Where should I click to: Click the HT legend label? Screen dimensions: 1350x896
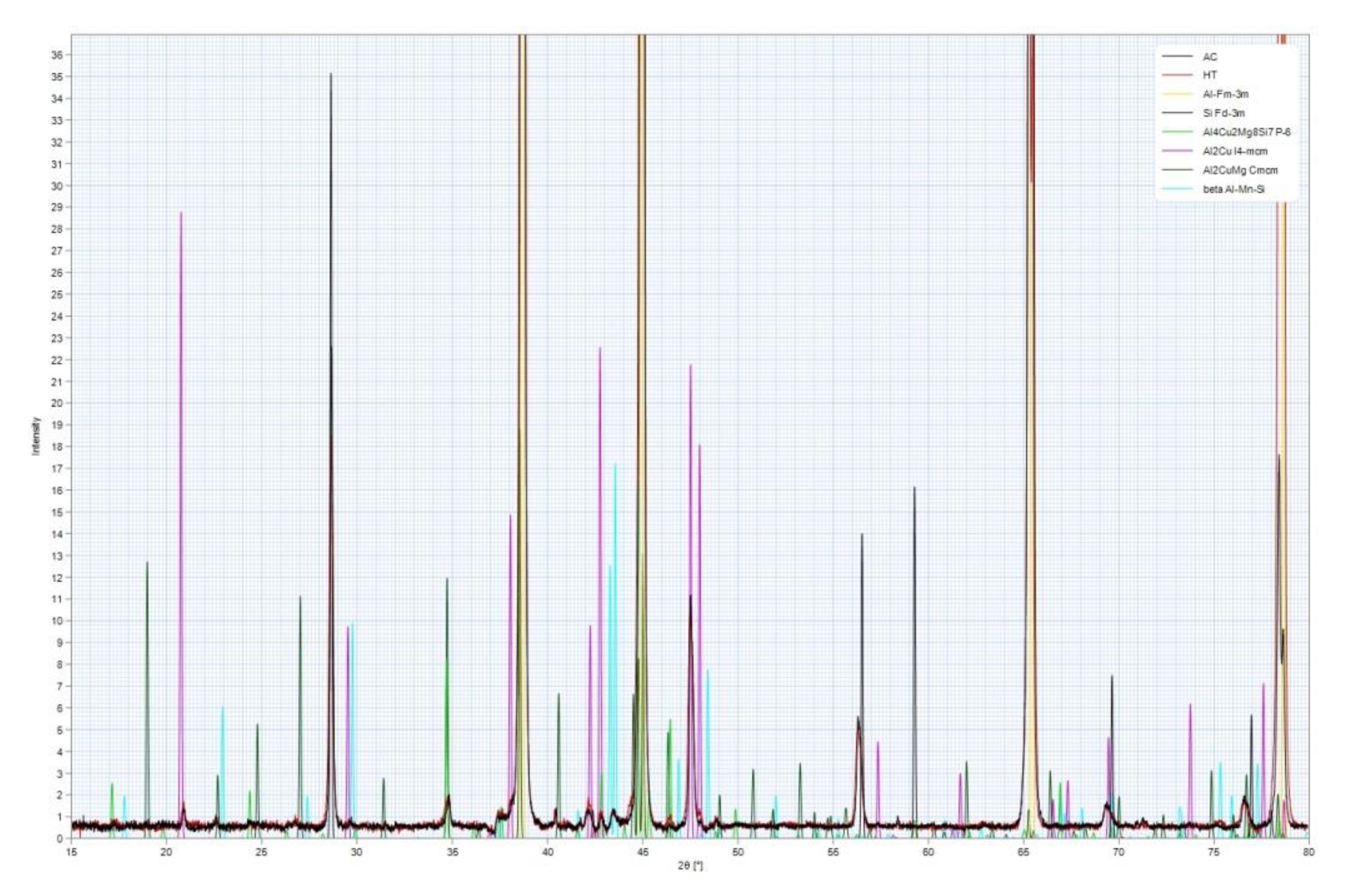click(x=1210, y=75)
